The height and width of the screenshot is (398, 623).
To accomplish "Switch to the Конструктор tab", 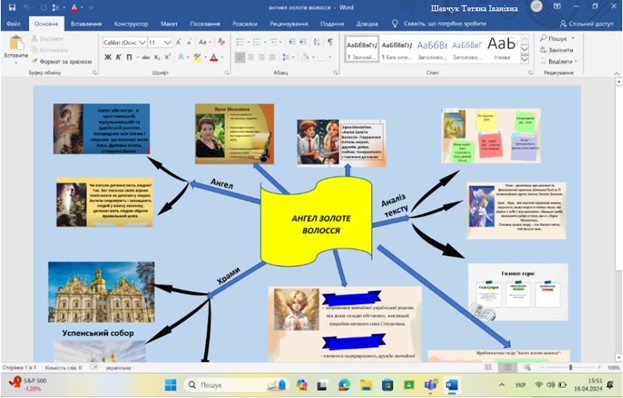I will (x=131, y=24).
